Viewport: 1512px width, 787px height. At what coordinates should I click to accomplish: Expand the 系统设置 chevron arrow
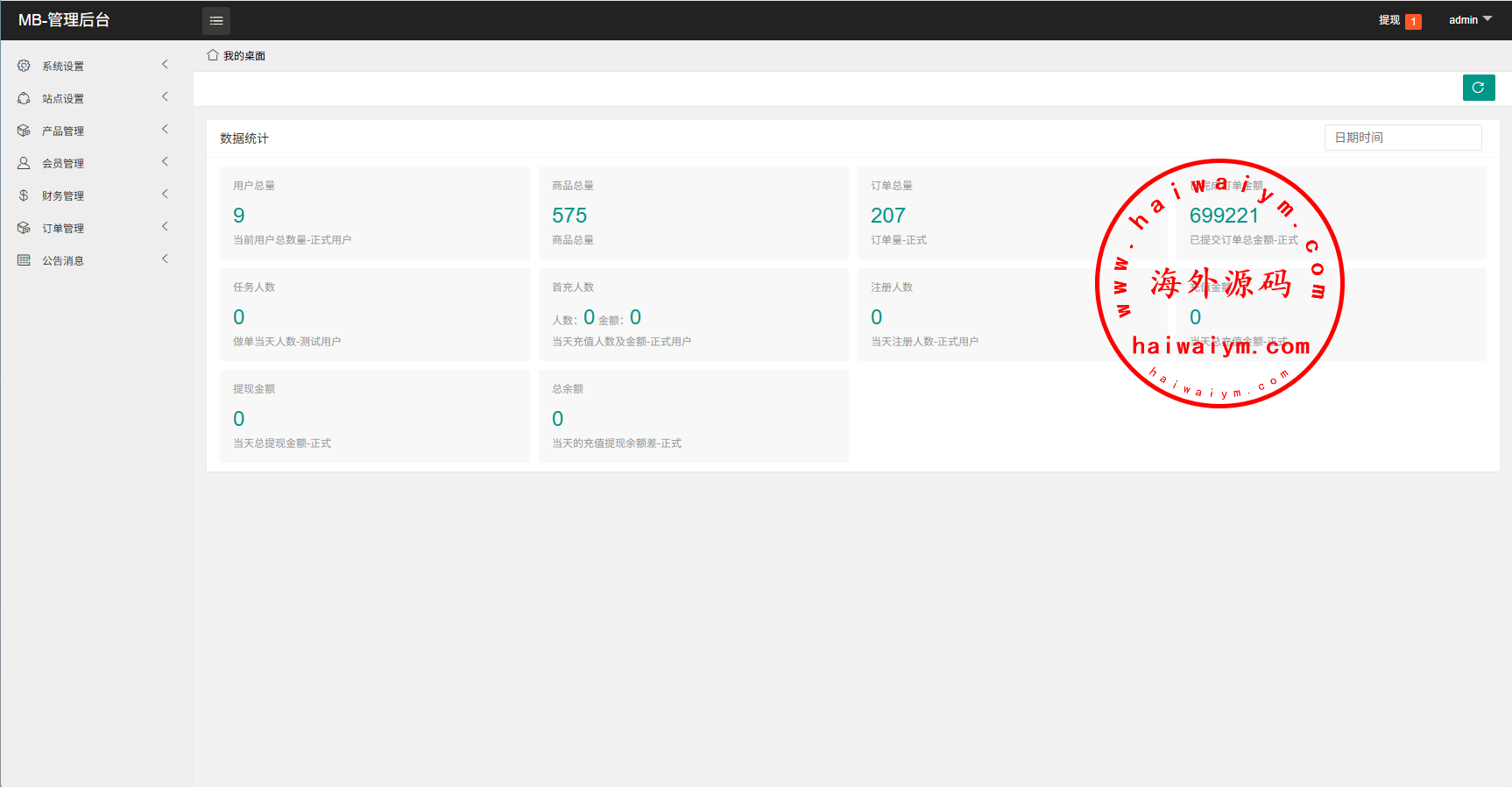165,65
